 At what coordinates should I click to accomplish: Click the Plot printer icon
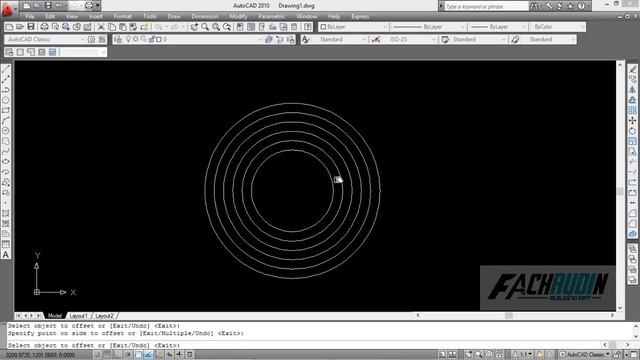point(44,27)
